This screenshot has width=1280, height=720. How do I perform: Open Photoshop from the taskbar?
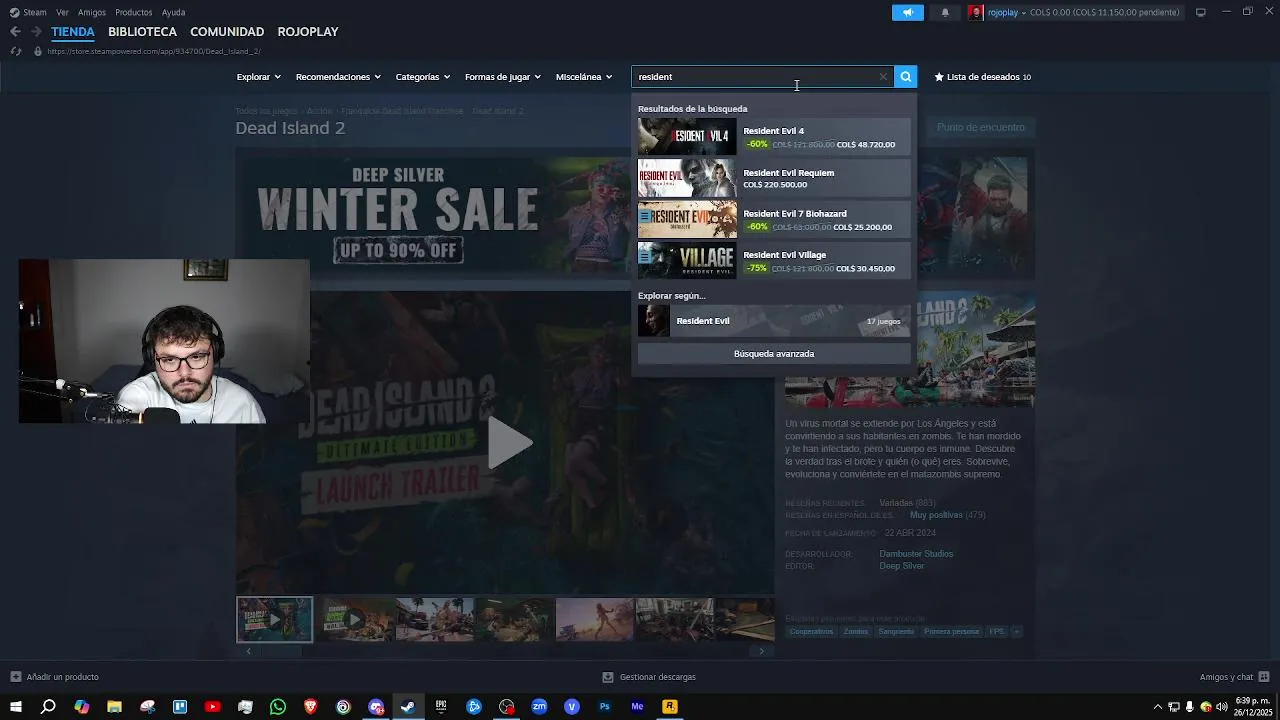604,707
